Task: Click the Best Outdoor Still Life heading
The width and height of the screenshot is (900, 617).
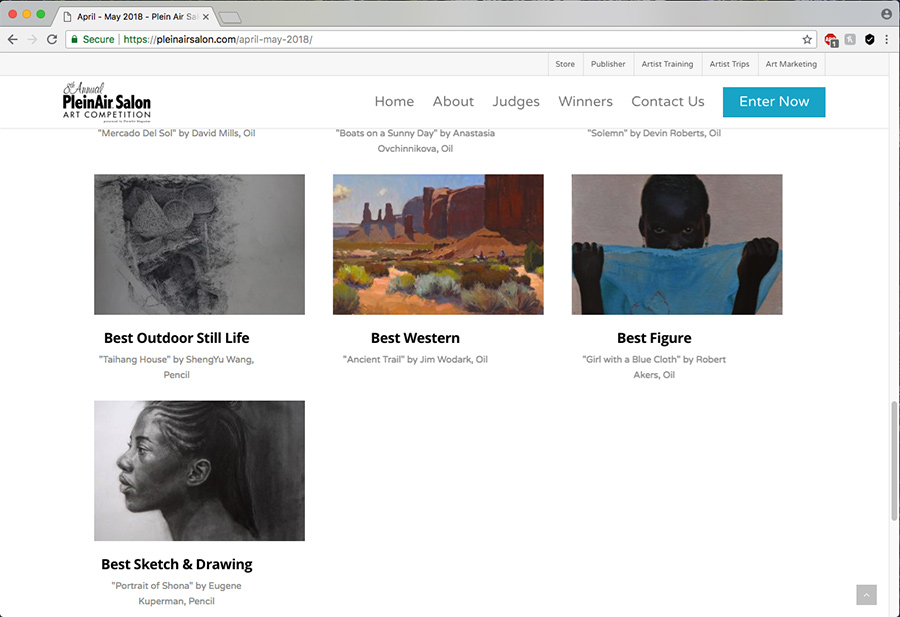Action: point(176,338)
